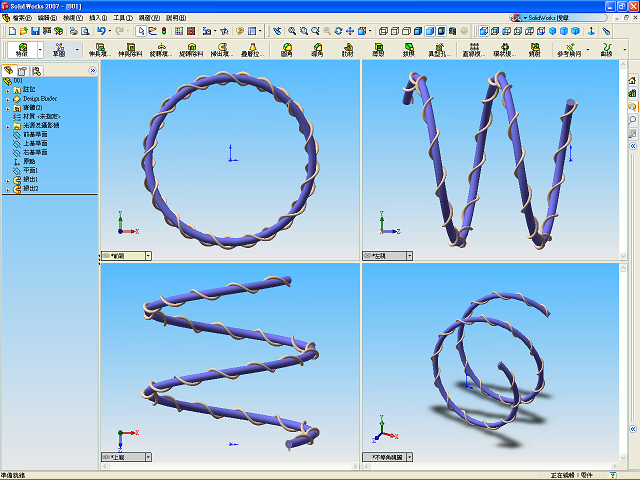Expand the 掃出1 feature node

tap(7, 180)
